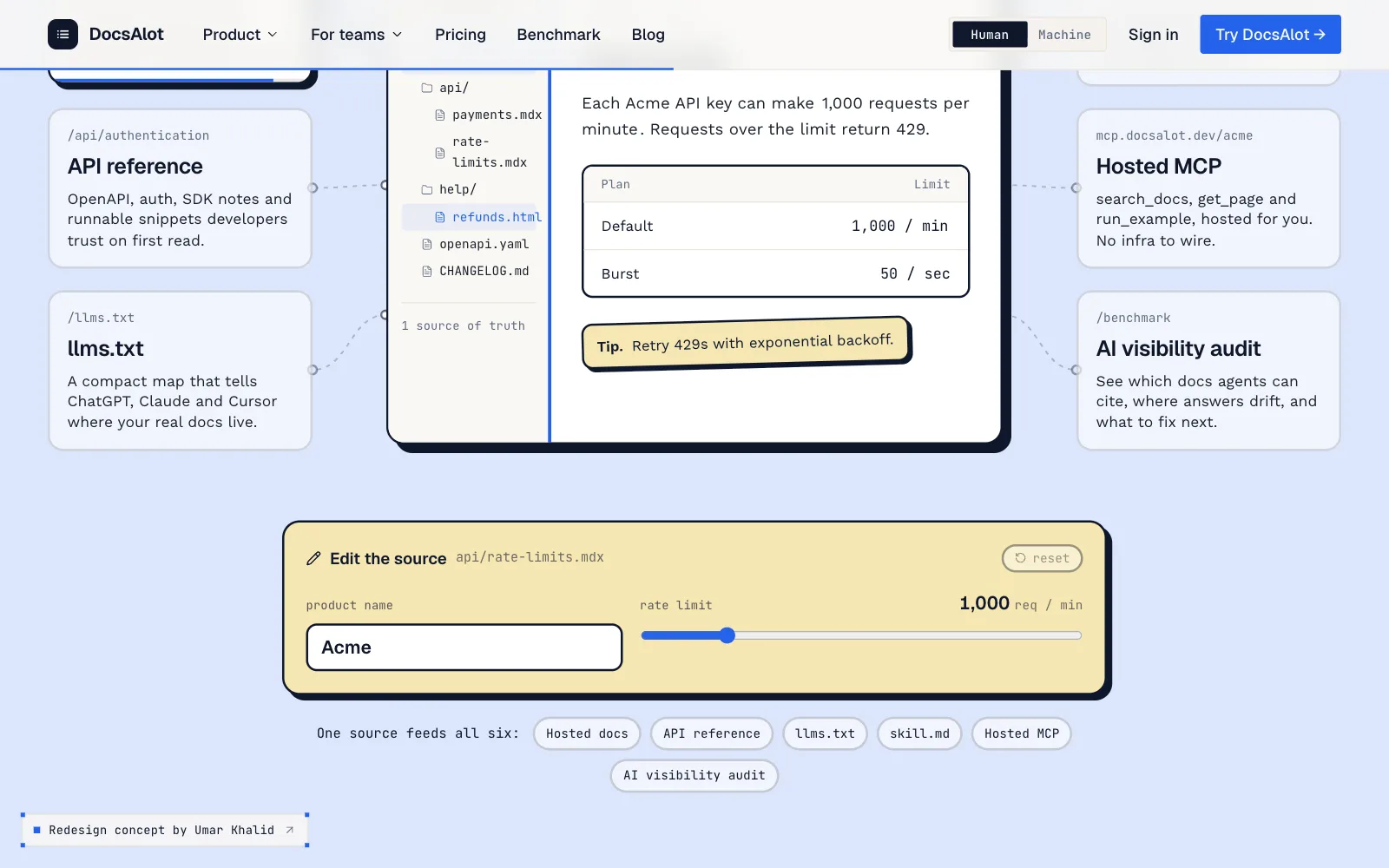Select the llms.txt chip
Image resolution: width=1389 pixels, height=868 pixels.
pos(825,733)
